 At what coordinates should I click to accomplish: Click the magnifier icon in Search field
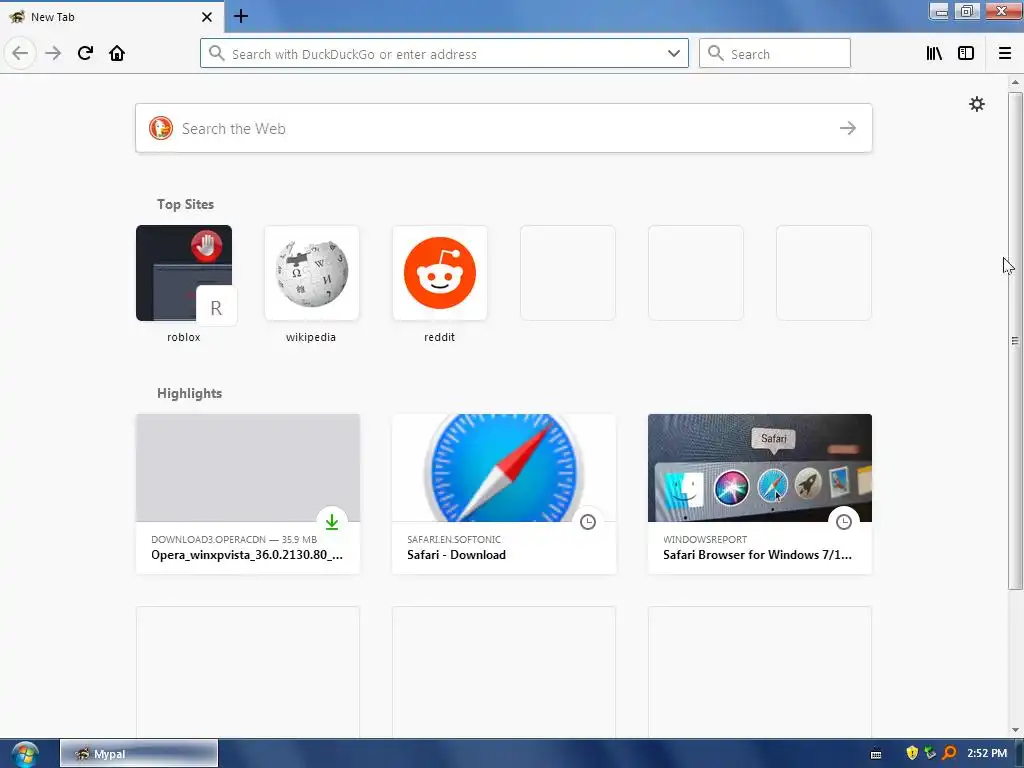point(716,54)
